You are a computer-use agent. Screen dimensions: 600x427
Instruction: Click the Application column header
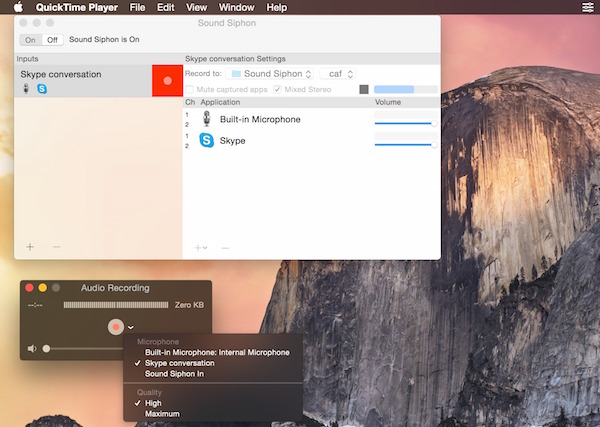tap(220, 102)
